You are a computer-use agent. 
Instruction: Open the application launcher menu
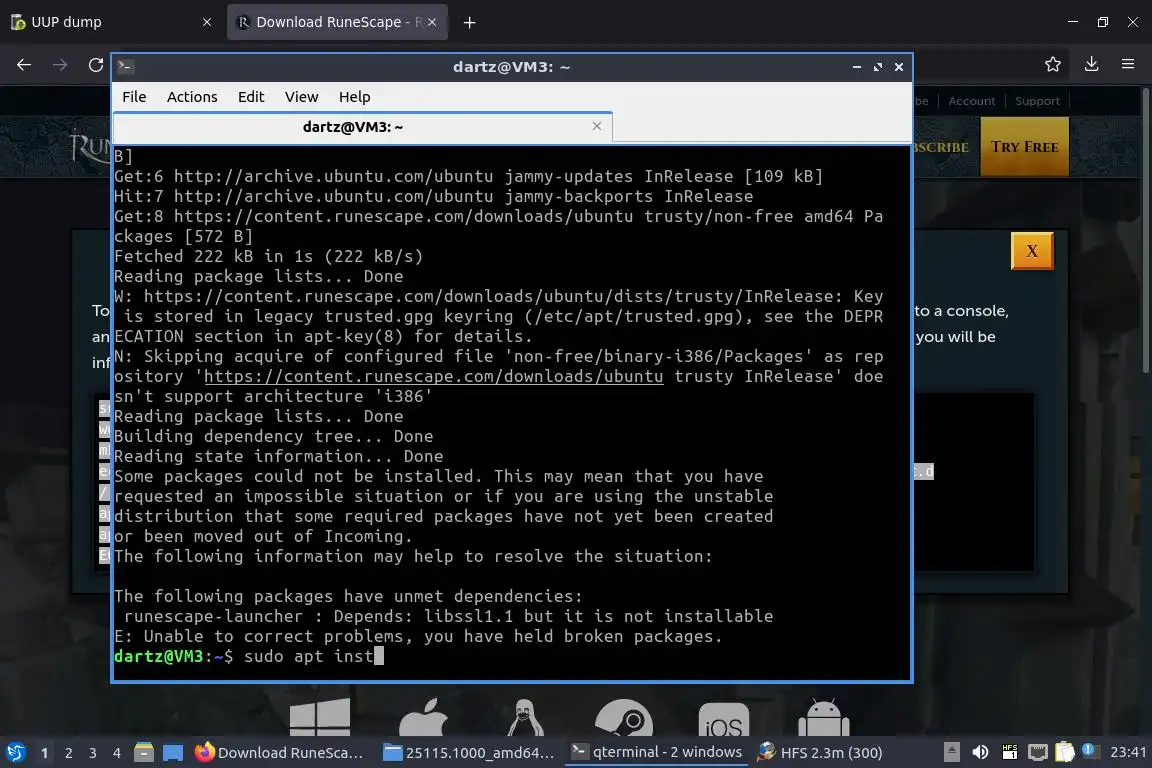click(x=16, y=753)
